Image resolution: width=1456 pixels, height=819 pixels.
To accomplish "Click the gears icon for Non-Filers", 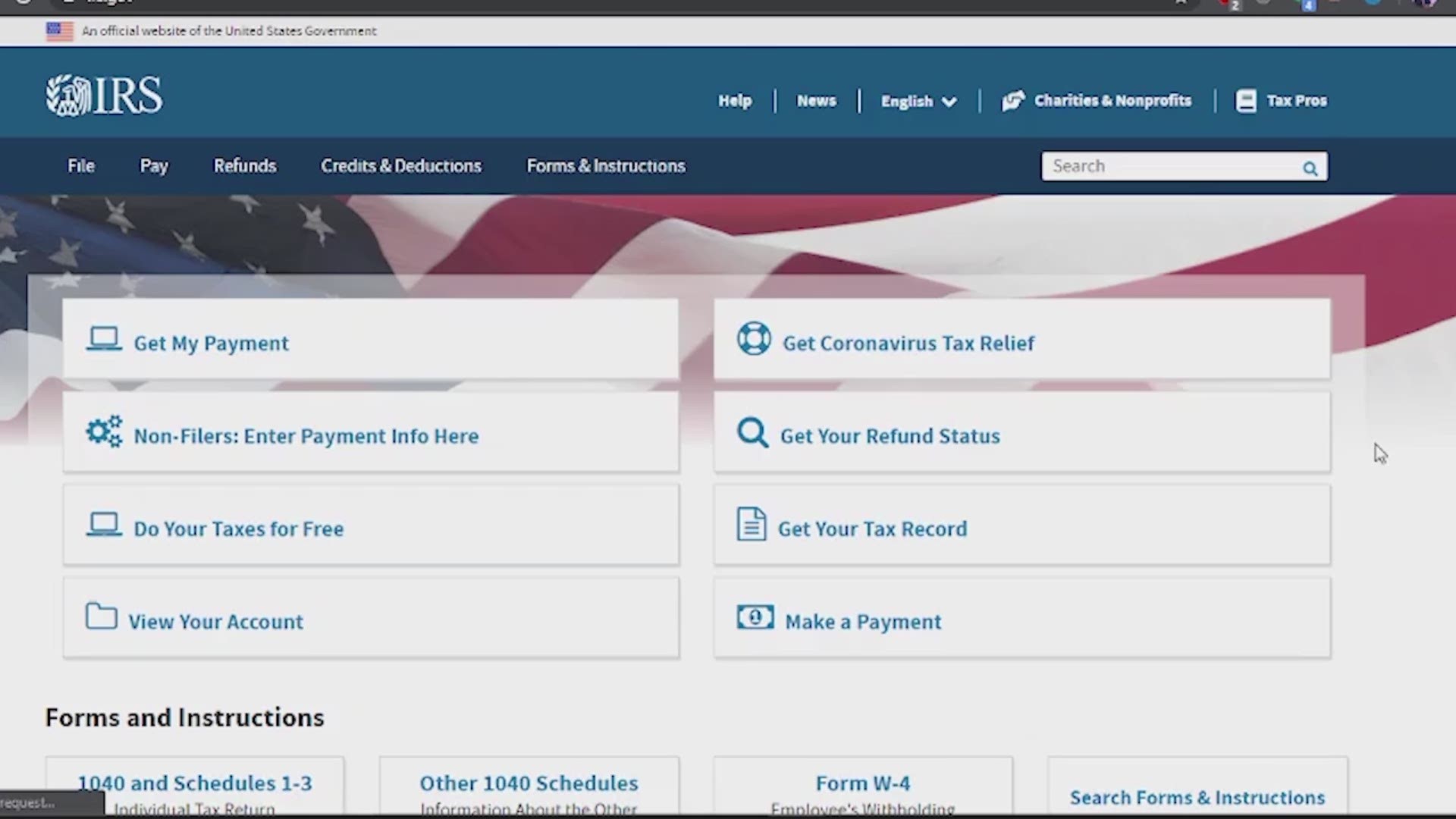I will pos(104,431).
